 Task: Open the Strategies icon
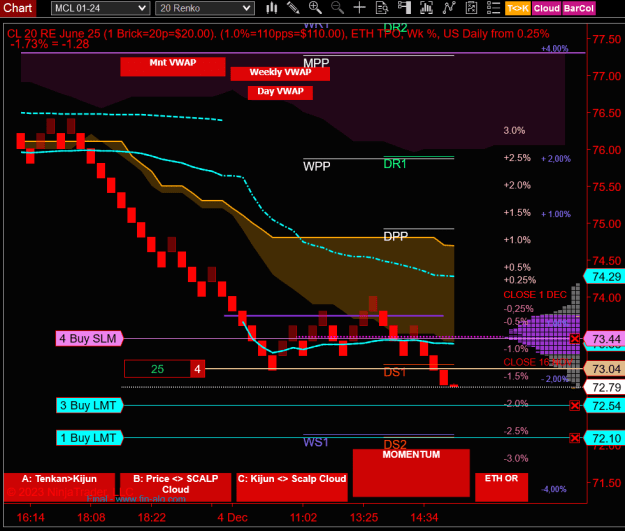(471, 8)
